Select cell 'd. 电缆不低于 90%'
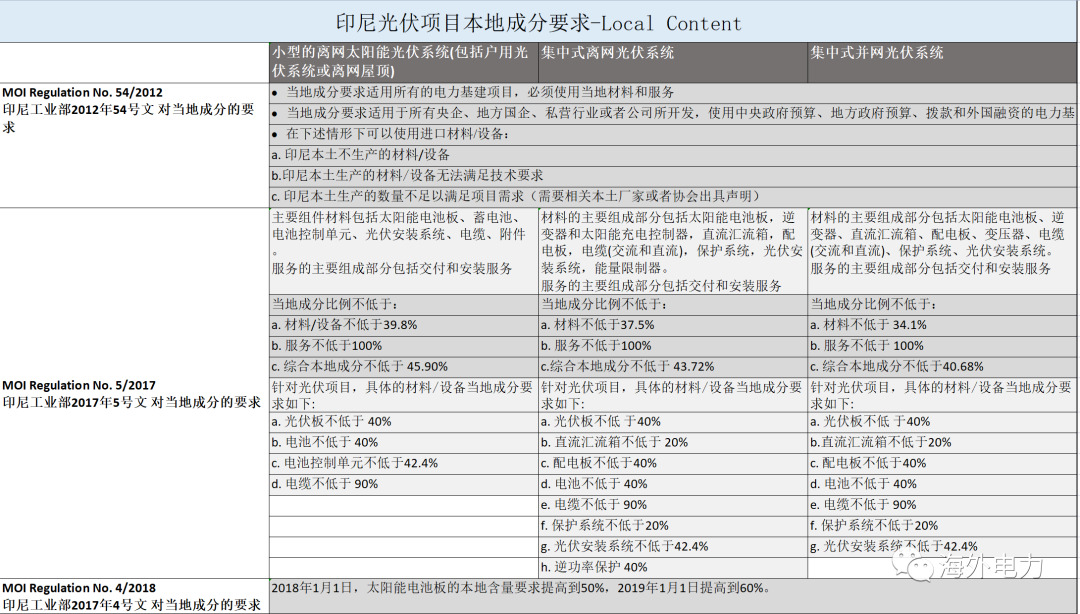The width and height of the screenshot is (1080, 614). [404, 484]
